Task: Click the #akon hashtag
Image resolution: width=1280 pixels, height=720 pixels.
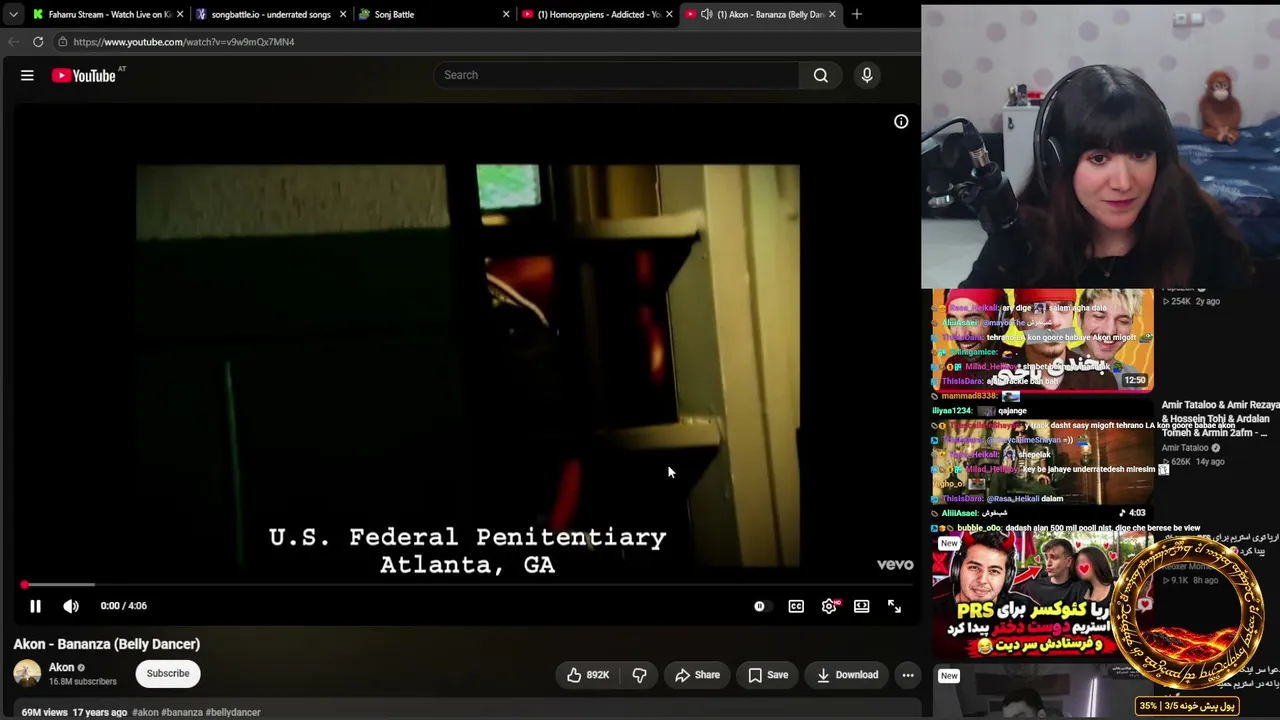Action: (144, 712)
